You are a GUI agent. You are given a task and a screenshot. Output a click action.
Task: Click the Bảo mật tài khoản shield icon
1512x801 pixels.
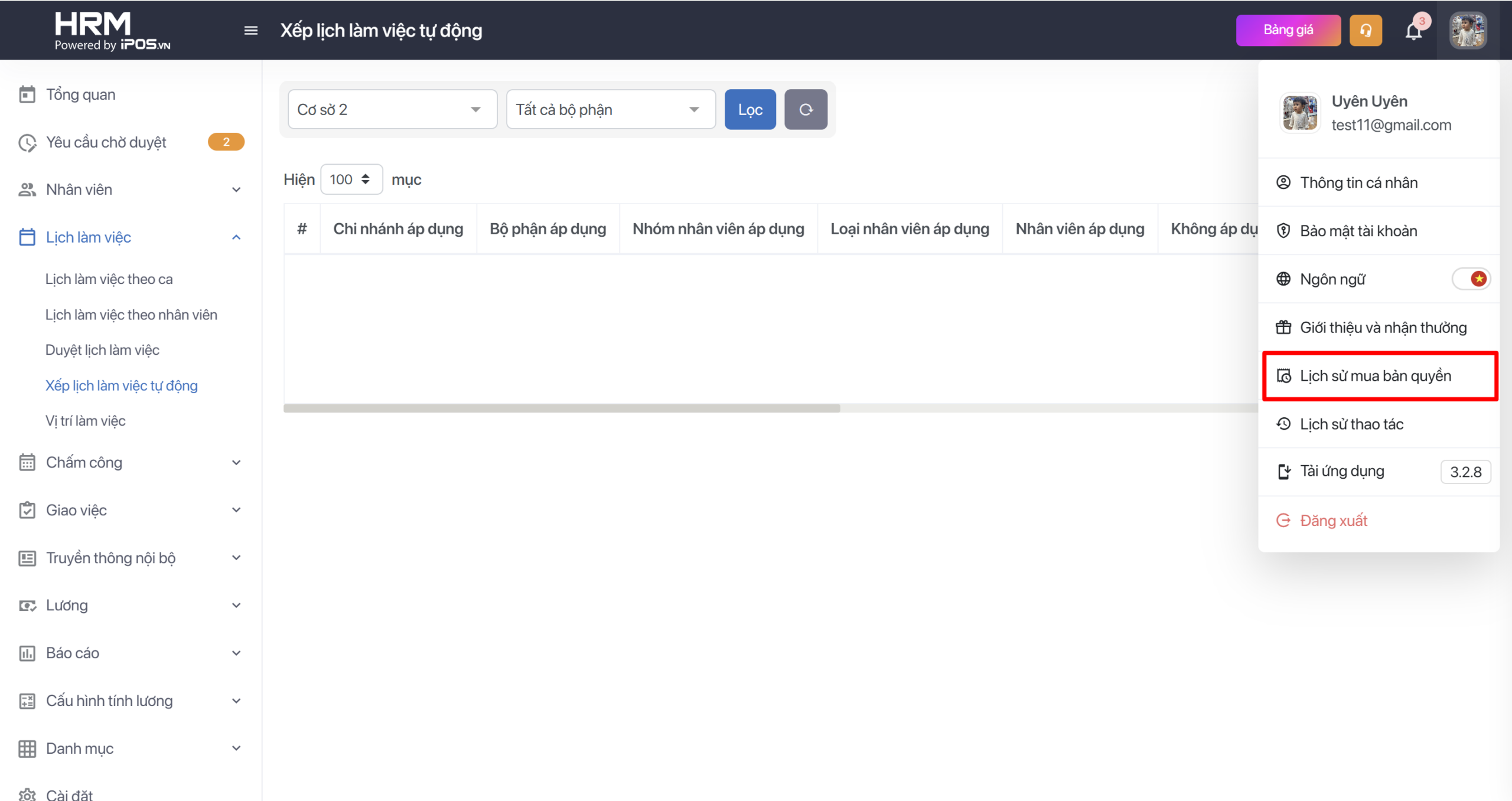point(1283,231)
